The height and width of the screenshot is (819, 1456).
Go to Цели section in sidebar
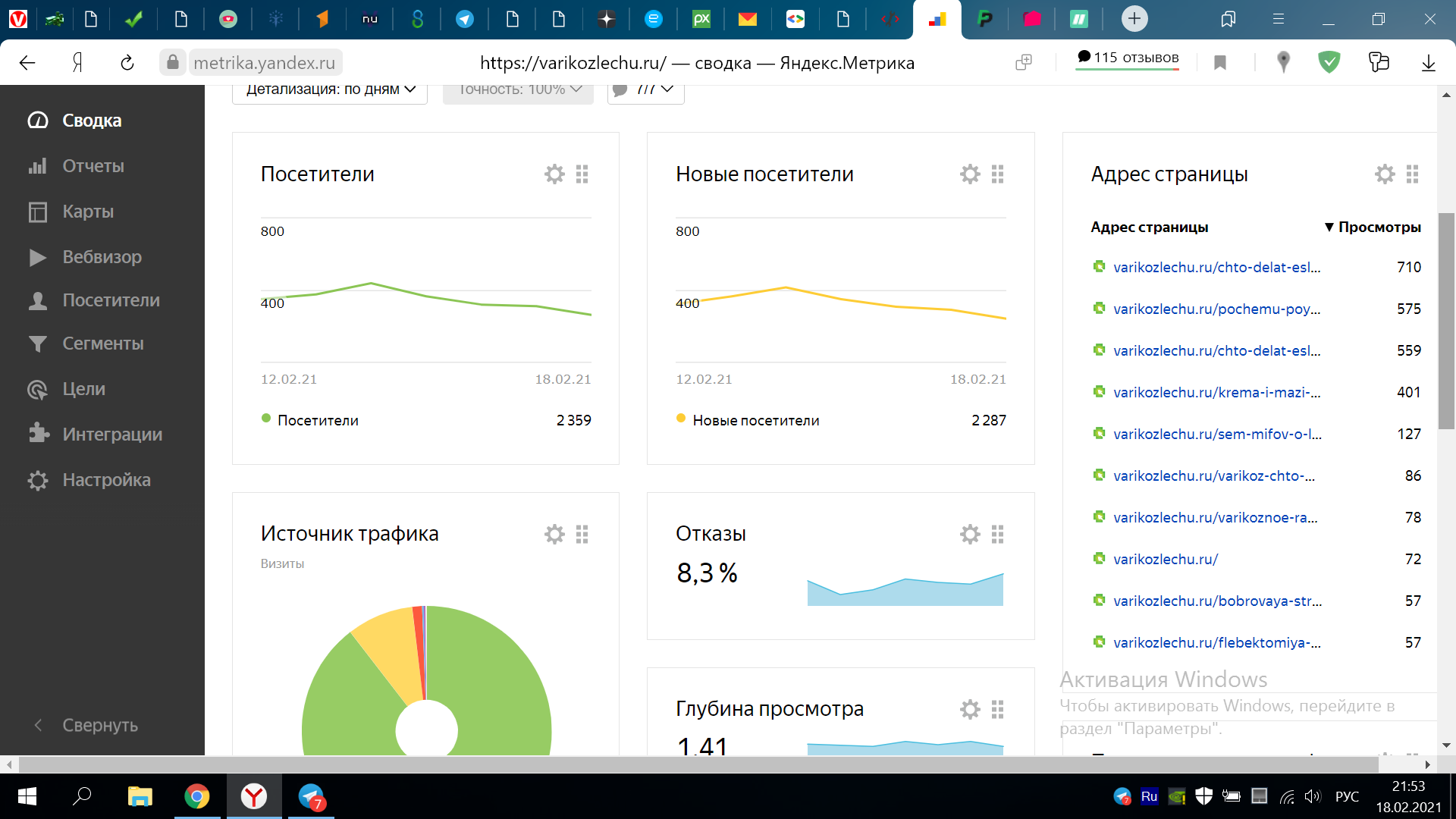click(83, 389)
